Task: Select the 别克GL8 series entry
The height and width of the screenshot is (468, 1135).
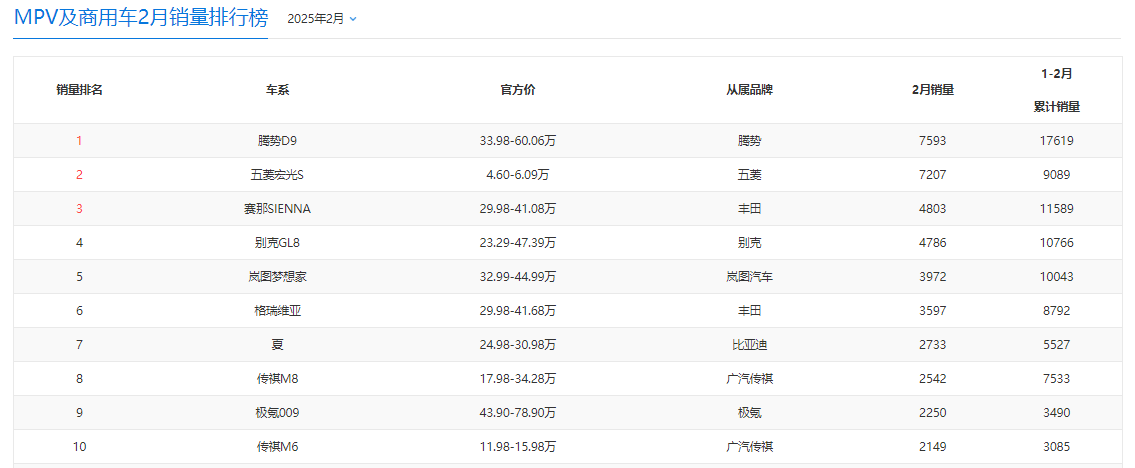Action: coord(277,243)
